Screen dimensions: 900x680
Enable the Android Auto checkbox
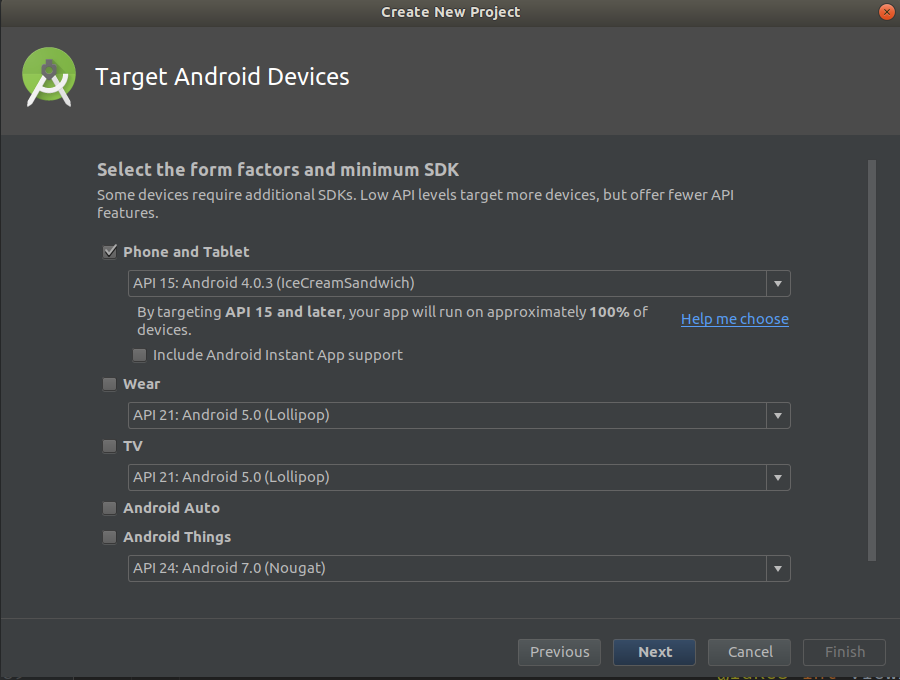pyautogui.click(x=109, y=508)
